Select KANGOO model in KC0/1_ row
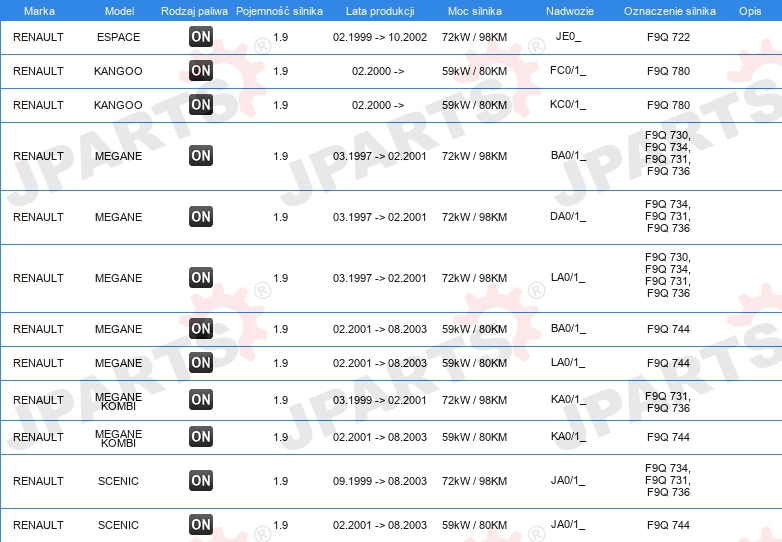Image resolution: width=782 pixels, height=542 pixels. click(118, 105)
